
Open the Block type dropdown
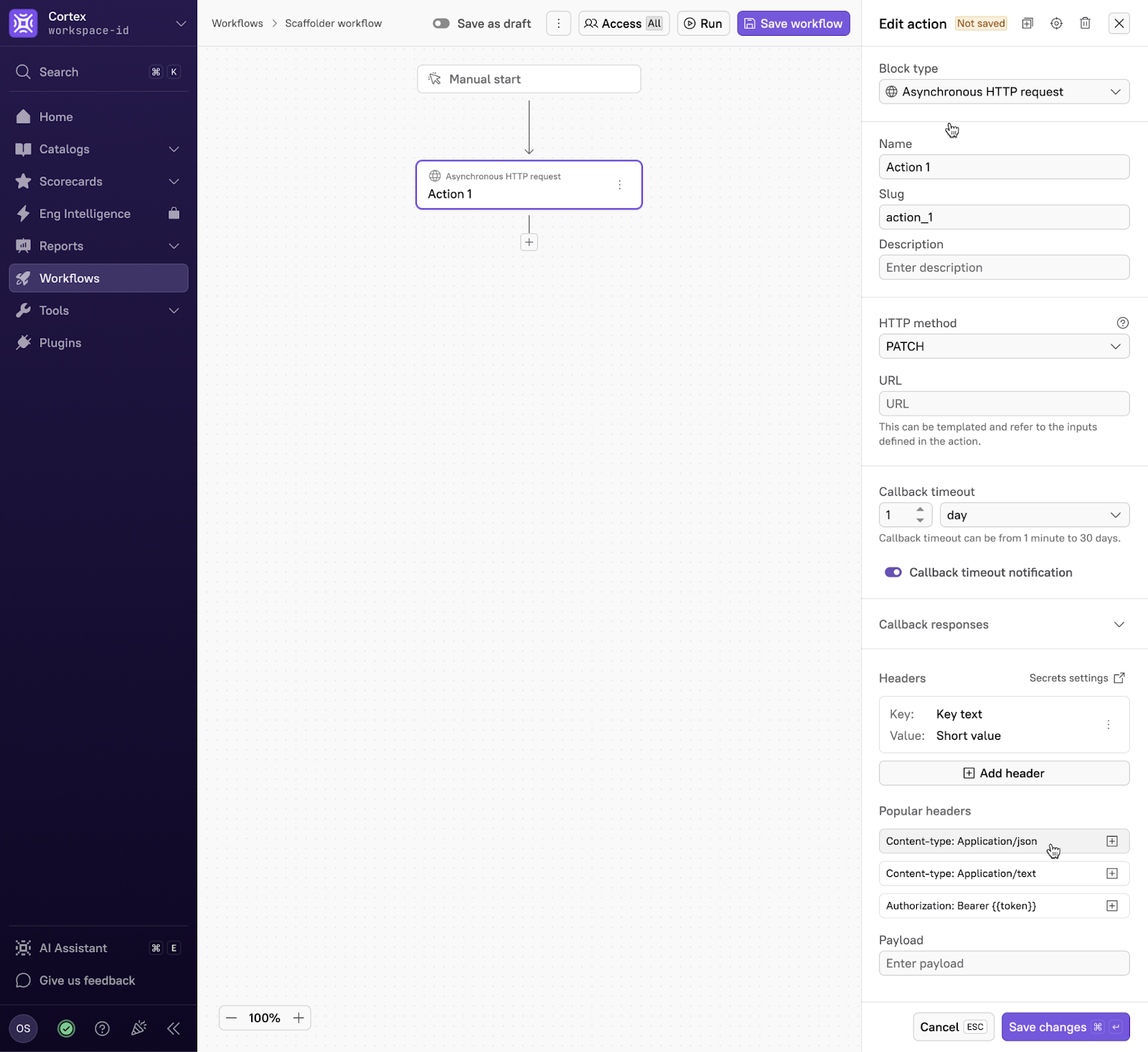click(x=1003, y=92)
